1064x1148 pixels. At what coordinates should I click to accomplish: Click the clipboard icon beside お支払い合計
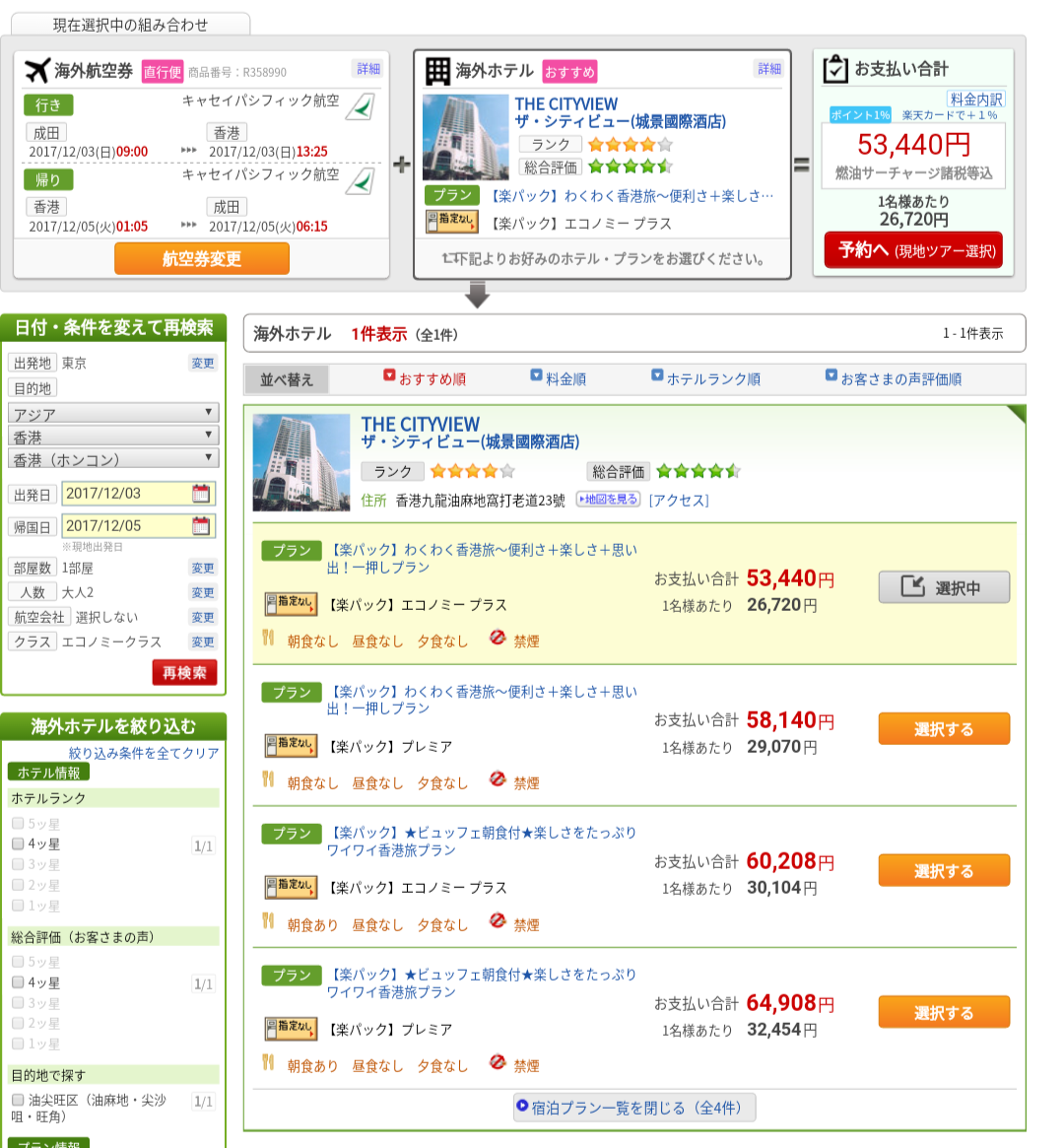[835, 69]
